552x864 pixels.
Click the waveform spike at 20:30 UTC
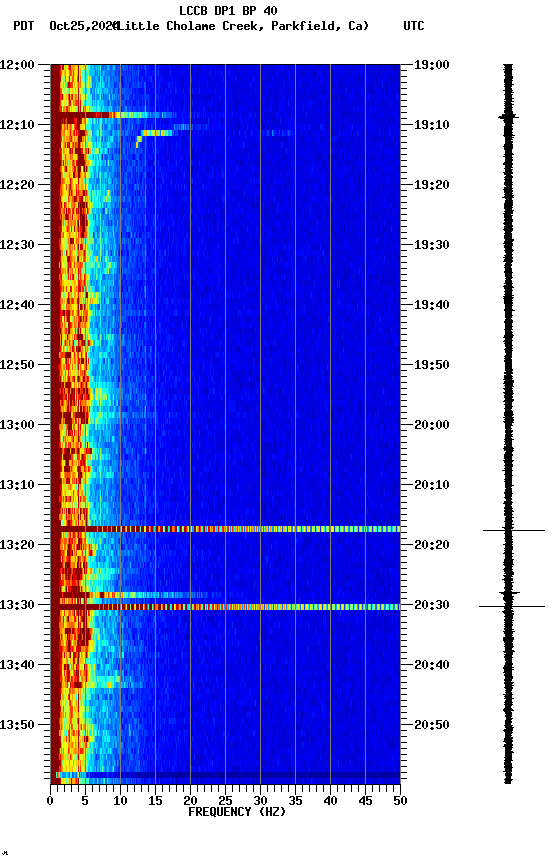coord(512,606)
